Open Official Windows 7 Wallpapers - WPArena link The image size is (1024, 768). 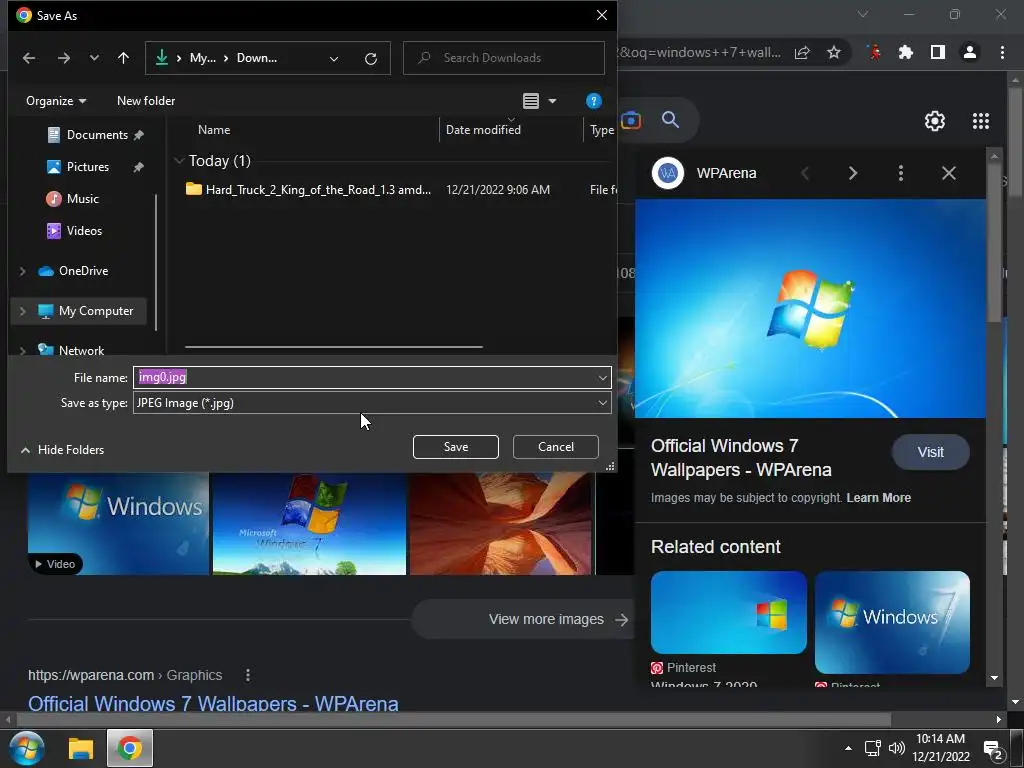(213, 703)
